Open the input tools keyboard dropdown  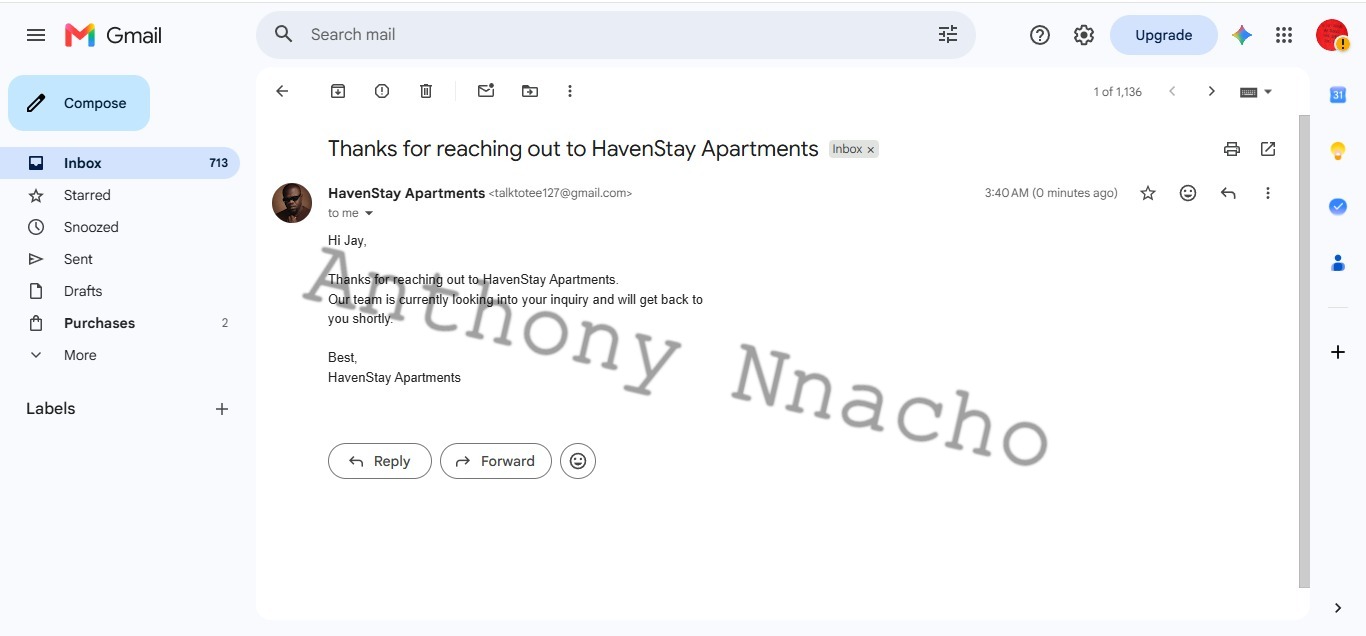point(1256,91)
